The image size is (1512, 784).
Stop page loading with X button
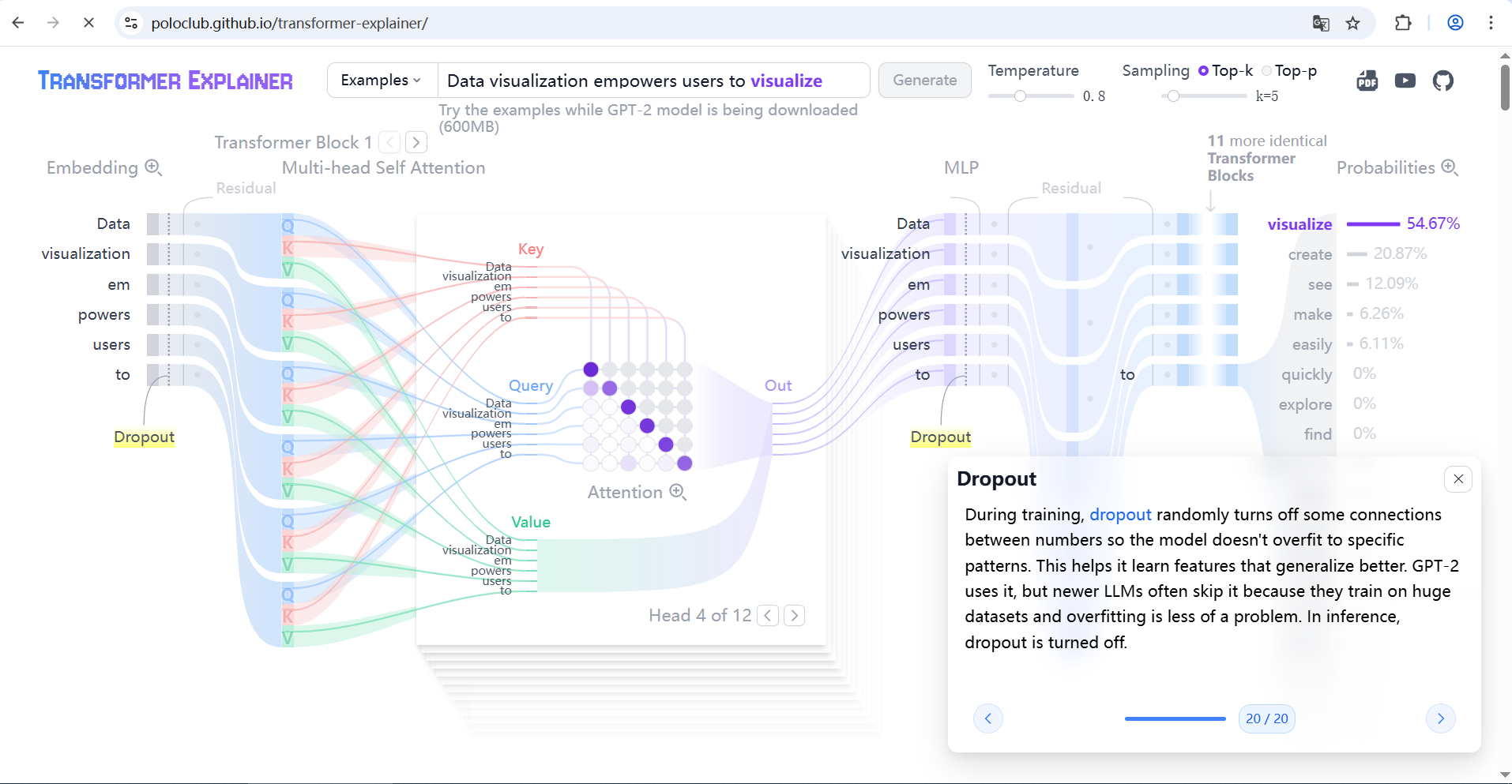coord(88,23)
